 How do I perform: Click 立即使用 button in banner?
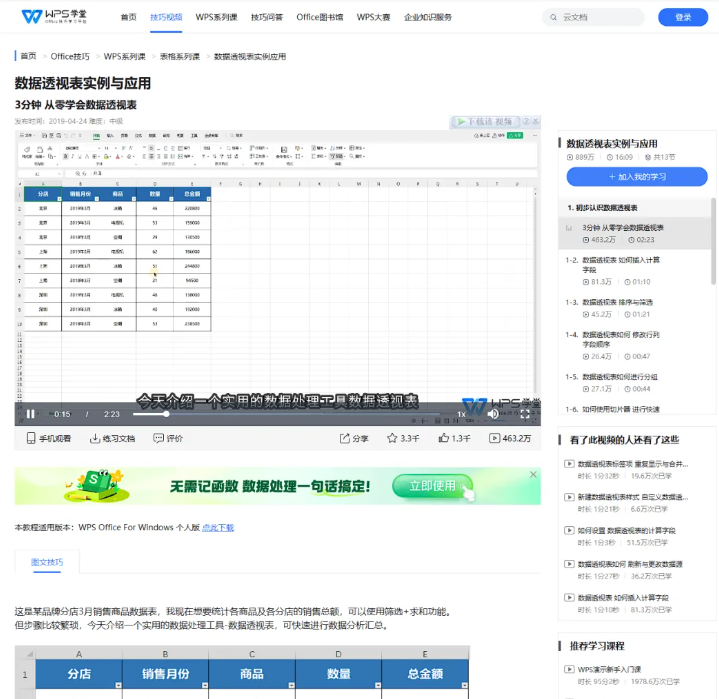[x=432, y=486]
